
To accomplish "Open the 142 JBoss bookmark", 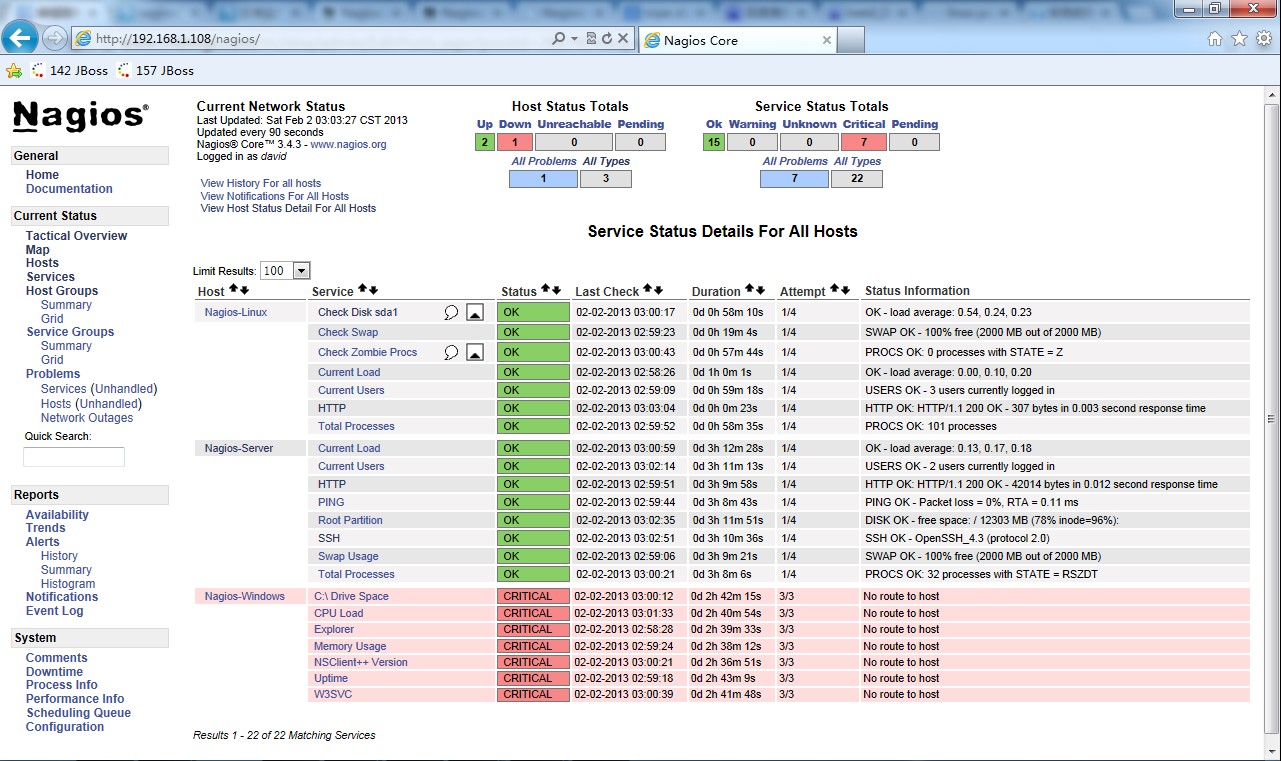I will coord(70,71).
